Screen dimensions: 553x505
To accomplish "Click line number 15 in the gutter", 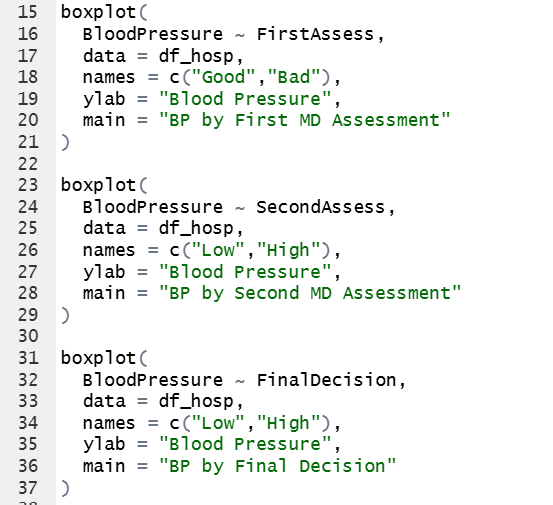I will pos(28,12).
